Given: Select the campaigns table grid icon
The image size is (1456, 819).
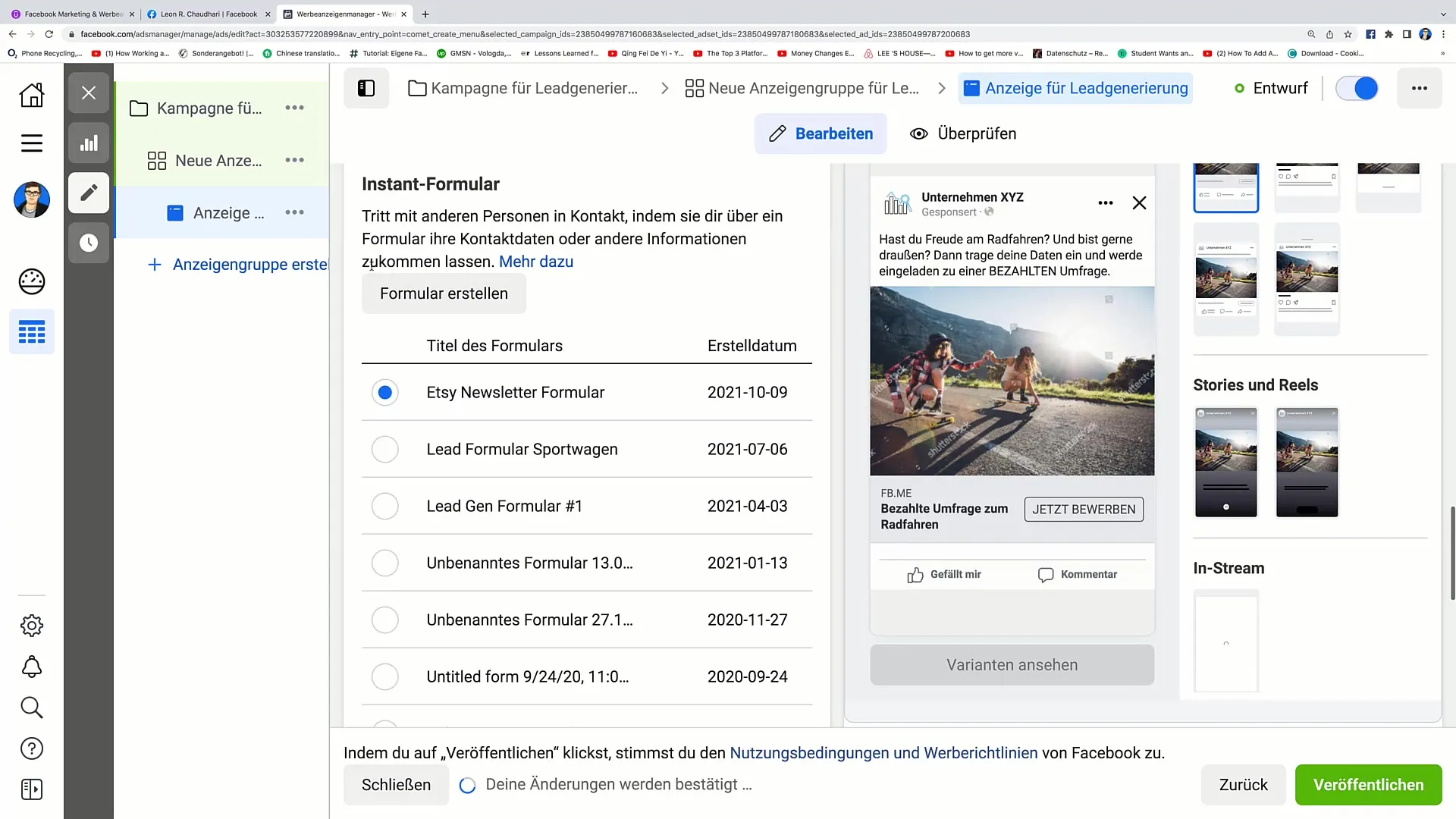Looking at the screenshot, I should pyautogui.click(x=32, y=332).
